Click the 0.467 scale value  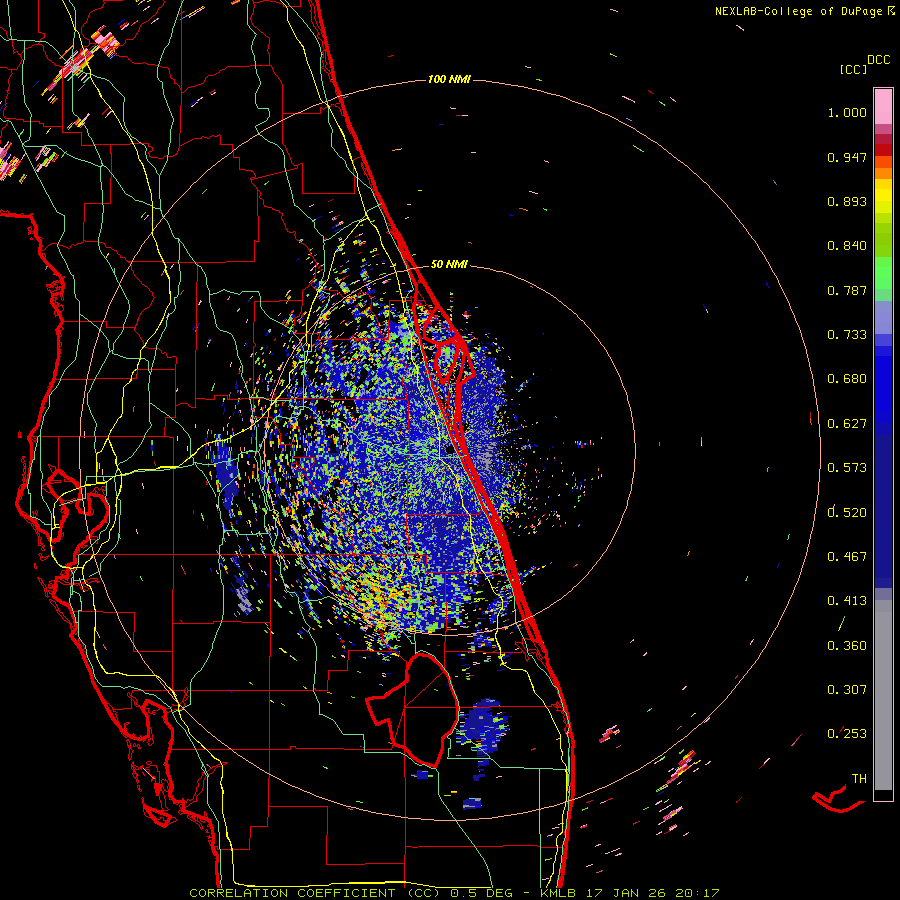(x=847, y=557)
